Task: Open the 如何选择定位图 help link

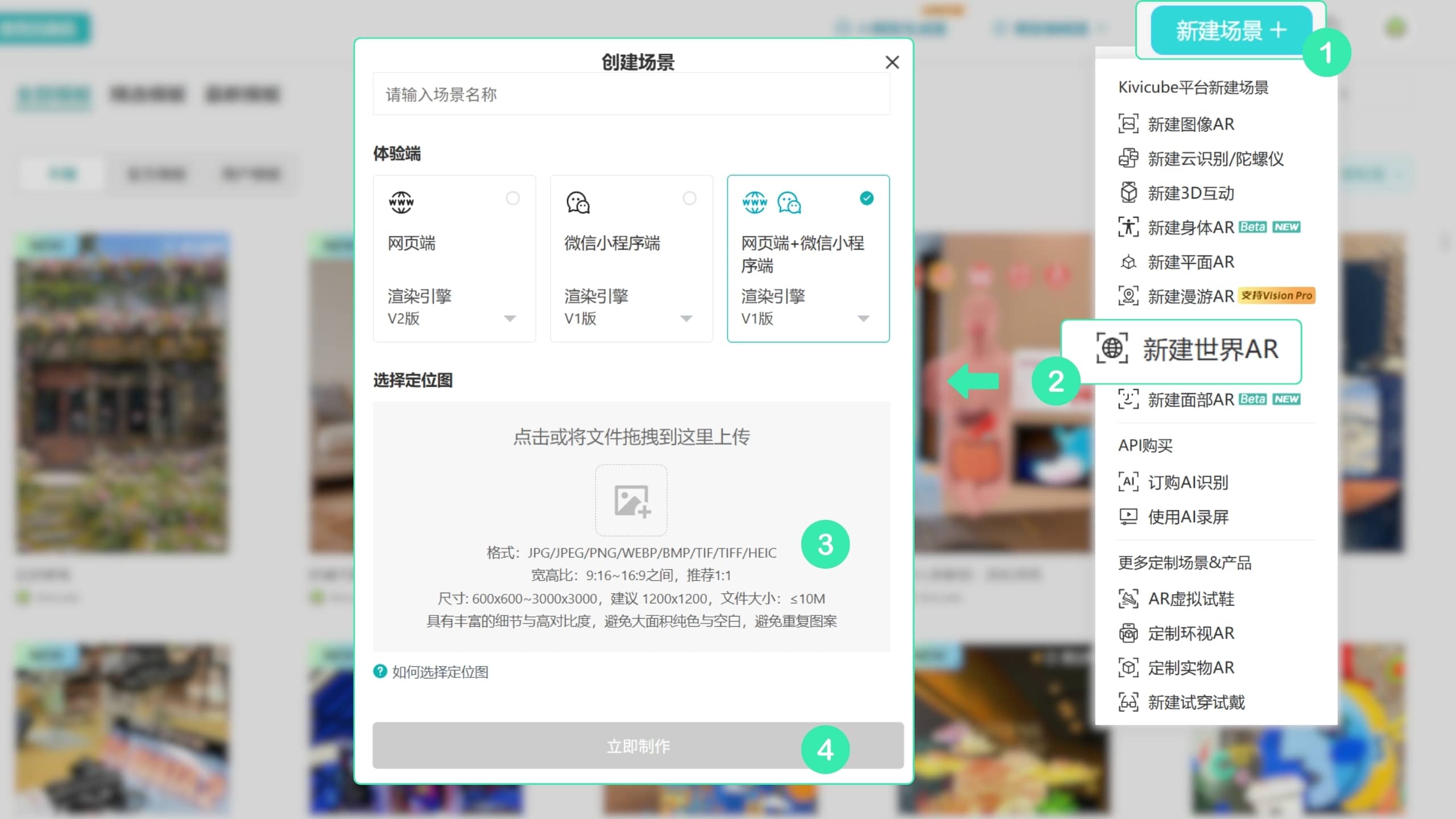Action: coord(440,672)
